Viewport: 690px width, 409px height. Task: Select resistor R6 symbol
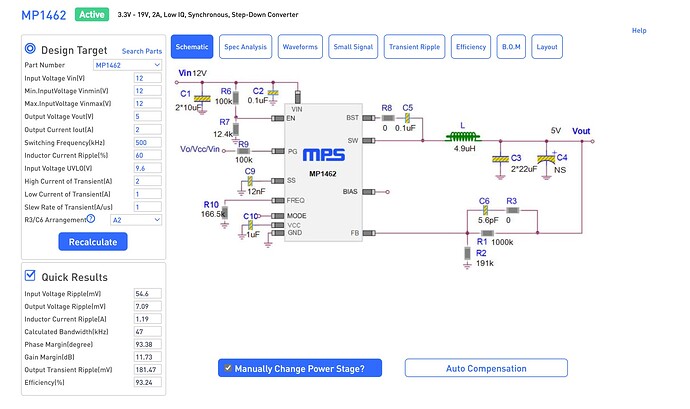[236, 97]
